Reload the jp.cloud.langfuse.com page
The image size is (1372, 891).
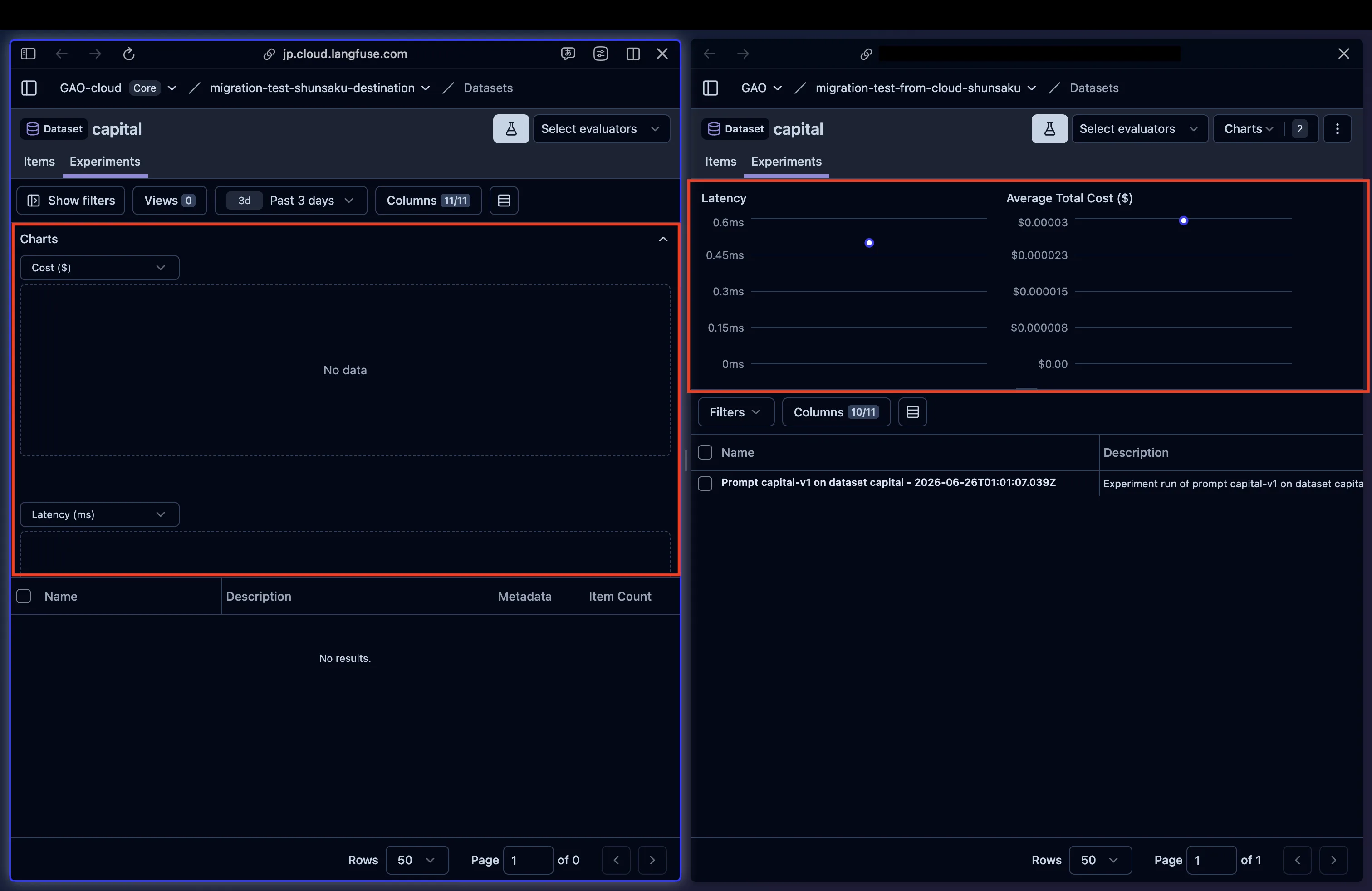pos(129,54)
